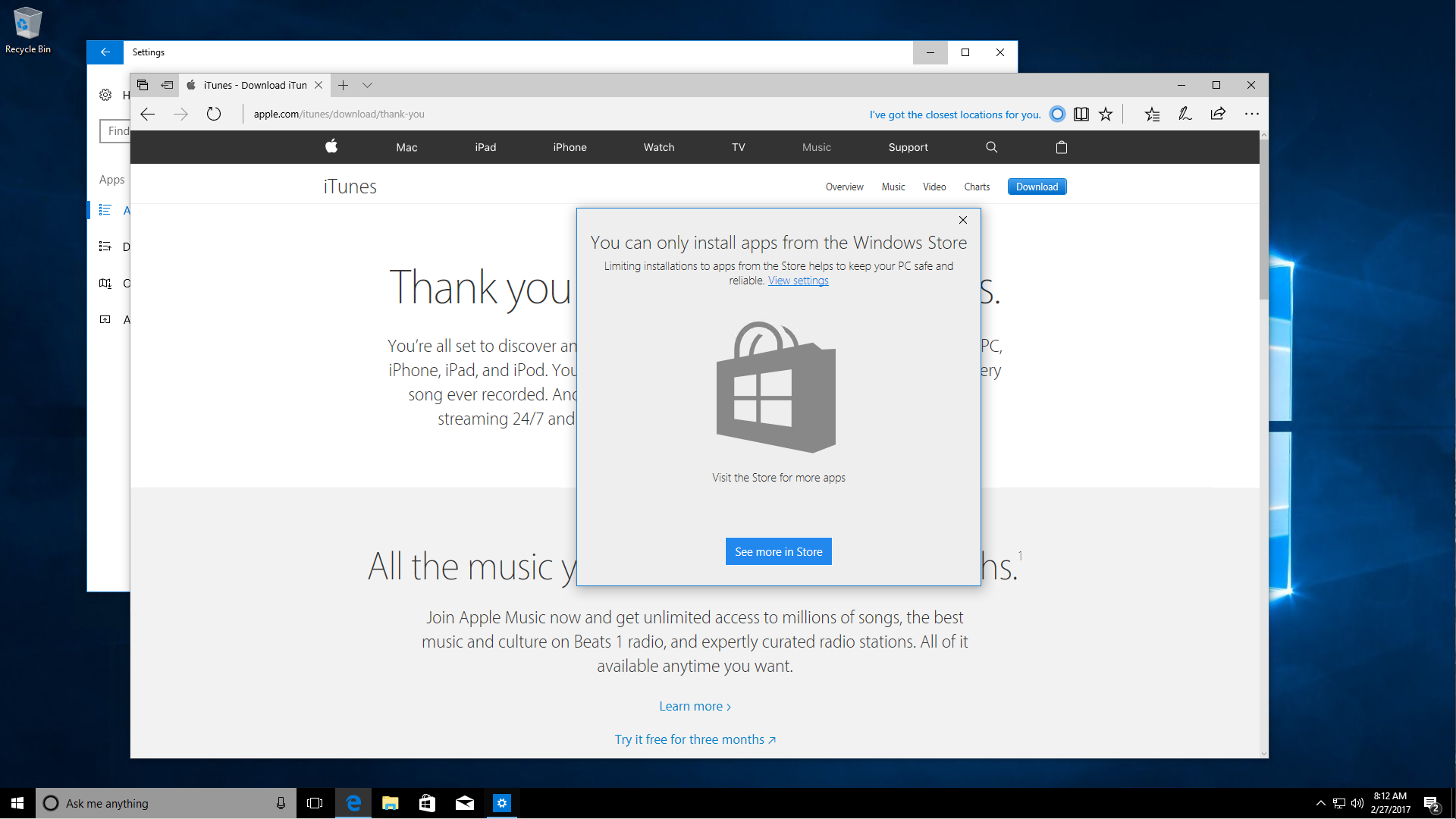
Task: Open iPad in Apple navigation
Action: click(485, 147)
